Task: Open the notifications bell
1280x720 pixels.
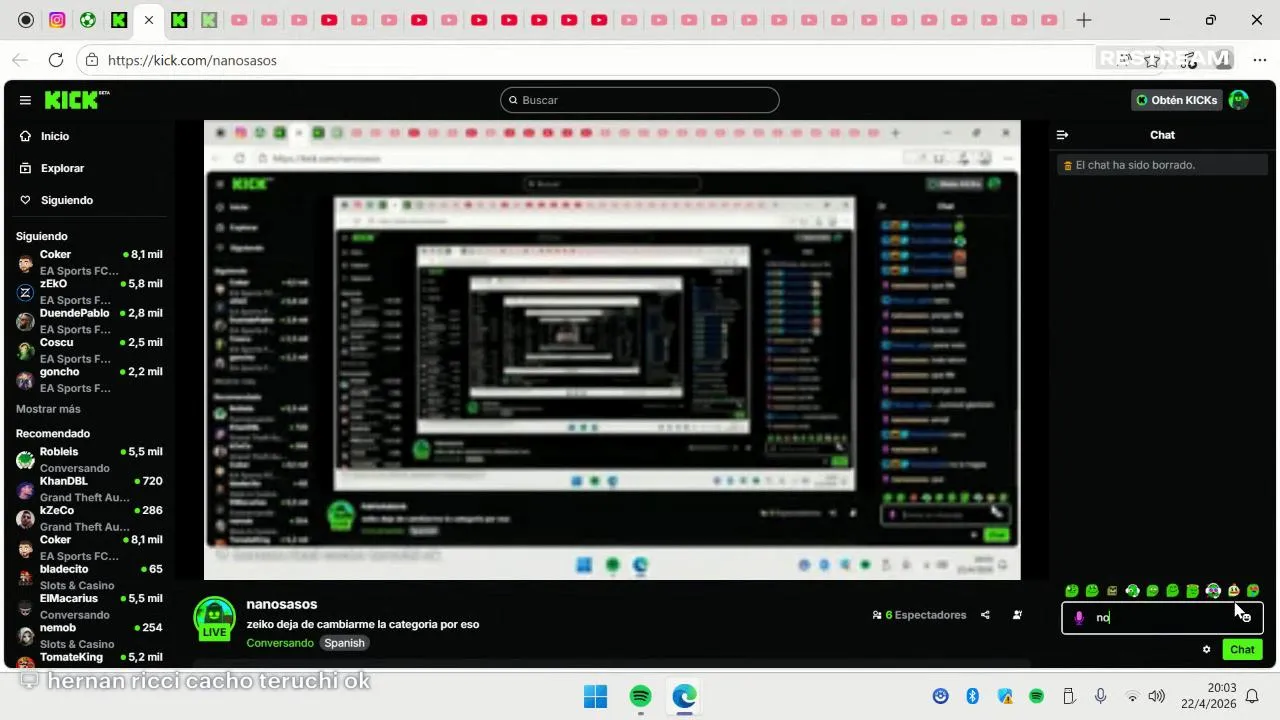Action: coord(1252,696)
